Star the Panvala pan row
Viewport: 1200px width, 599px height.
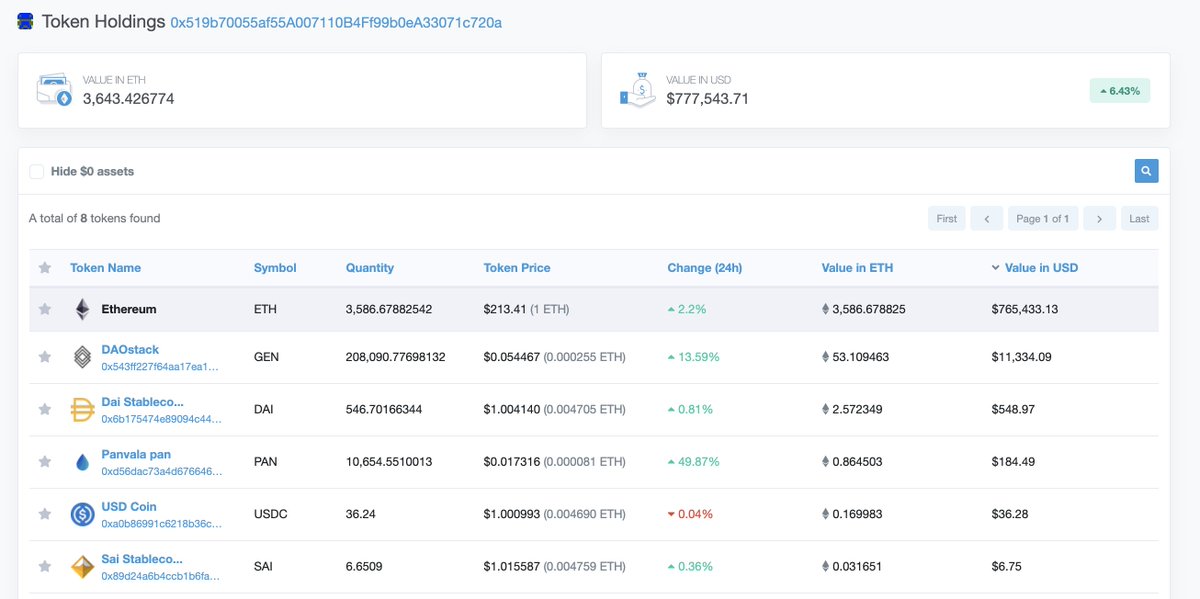pos(45,462)
